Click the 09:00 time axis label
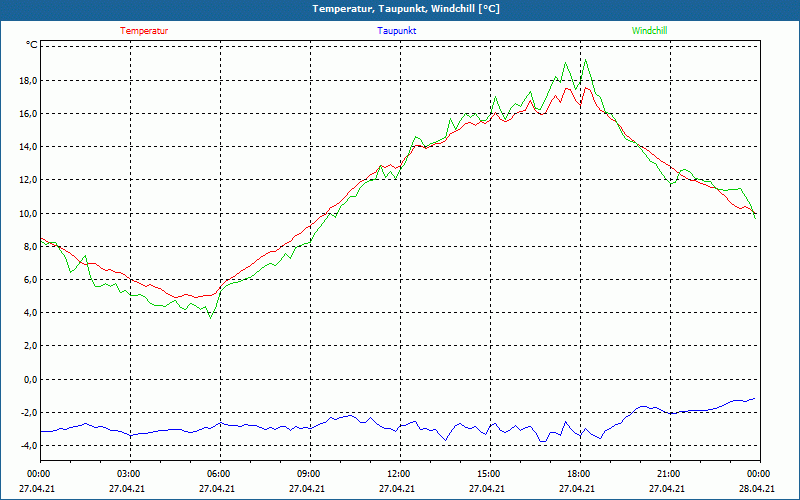 pos(310,474)
